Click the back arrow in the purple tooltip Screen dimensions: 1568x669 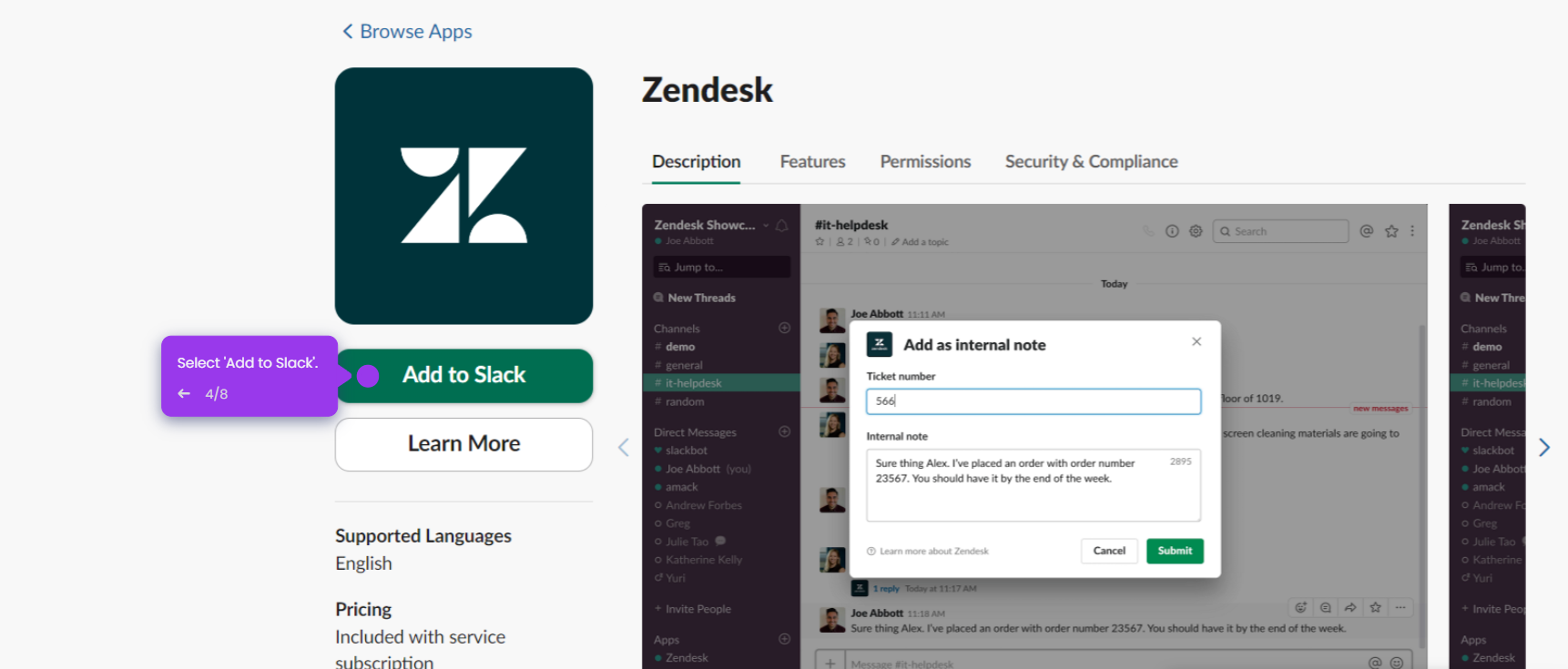(x=184, y=393)
